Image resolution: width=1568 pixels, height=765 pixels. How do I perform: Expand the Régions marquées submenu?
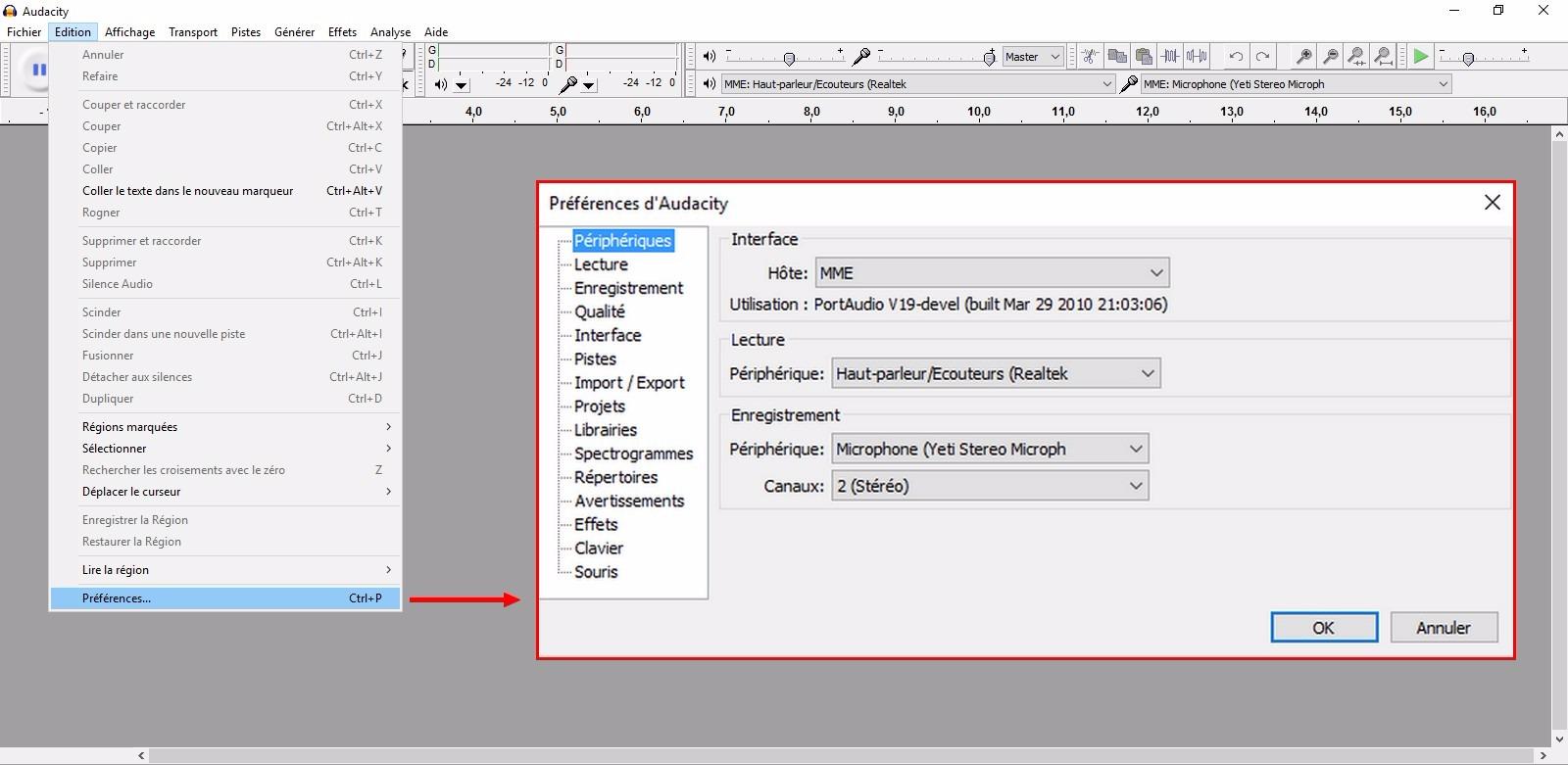coord(225,427)
